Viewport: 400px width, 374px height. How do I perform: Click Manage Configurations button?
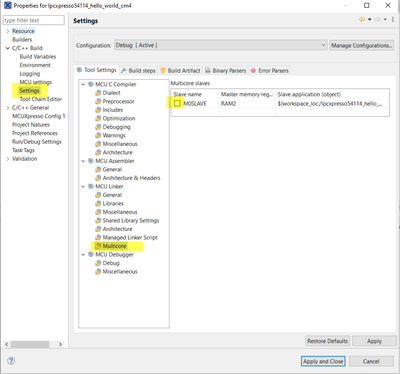pyautogui.click(x=362, y=45)
